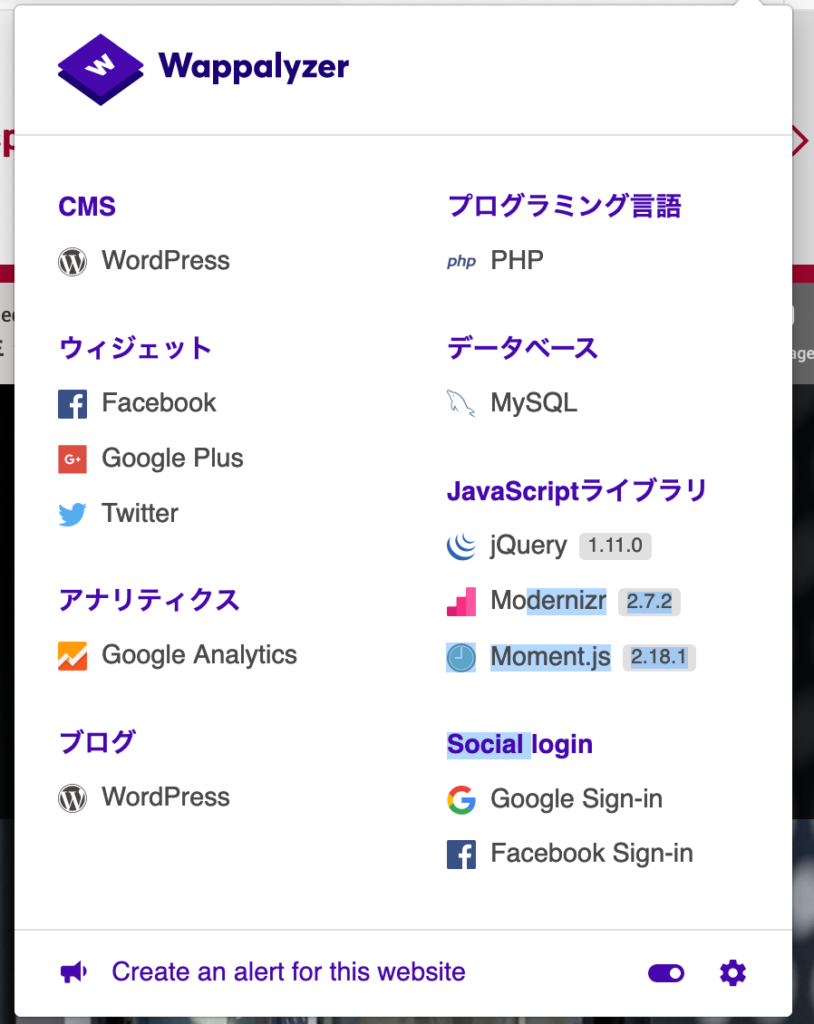814x1024 pixels.
Task: Open the プログラミング言語 category heading
Action: click(x=564, y=206)
